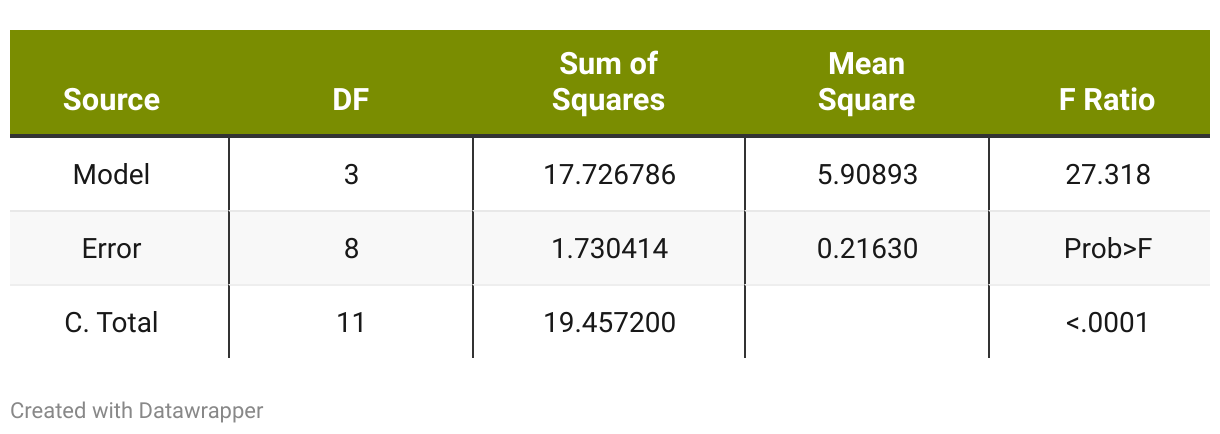Click the value 17.726786

[x=608, y=175]
